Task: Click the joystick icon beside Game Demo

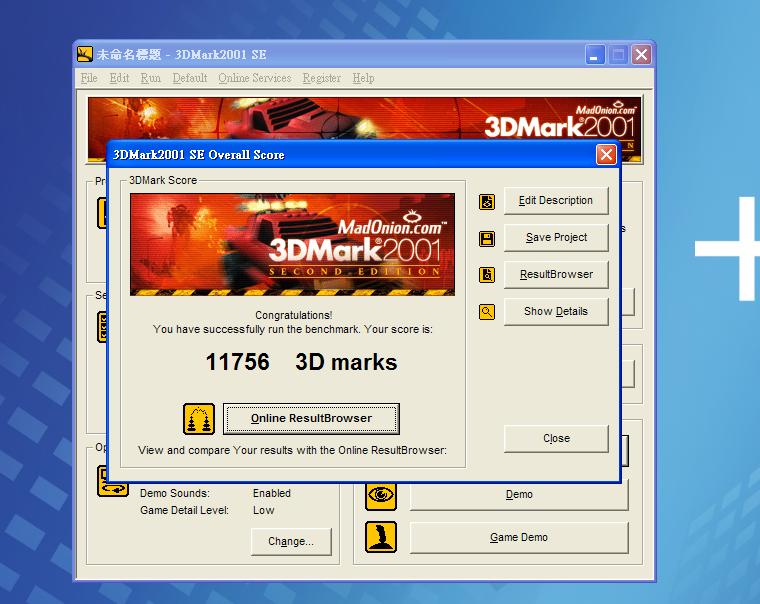Action: [381, 537]
